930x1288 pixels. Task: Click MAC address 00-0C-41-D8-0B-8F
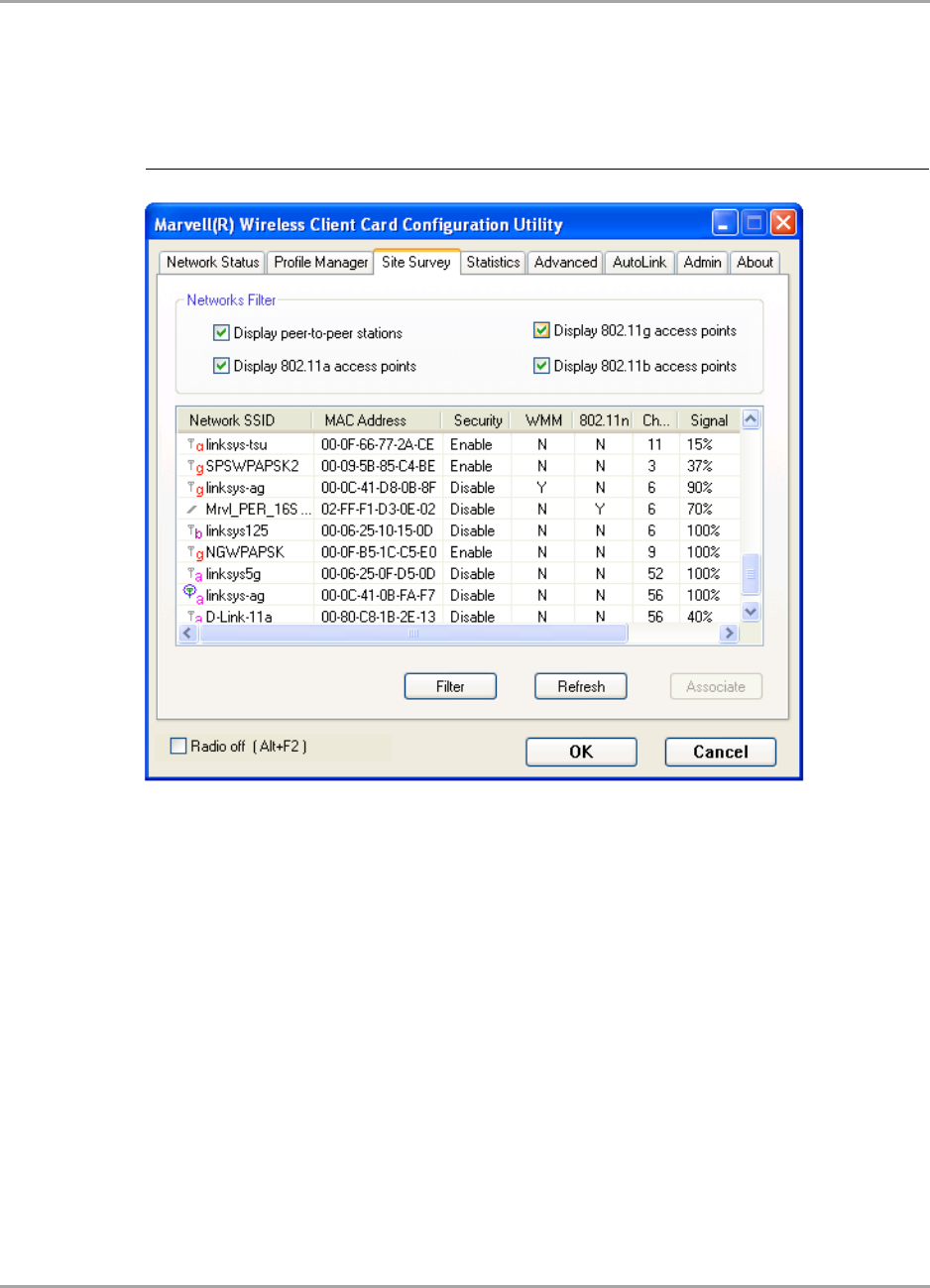(378, 488)
